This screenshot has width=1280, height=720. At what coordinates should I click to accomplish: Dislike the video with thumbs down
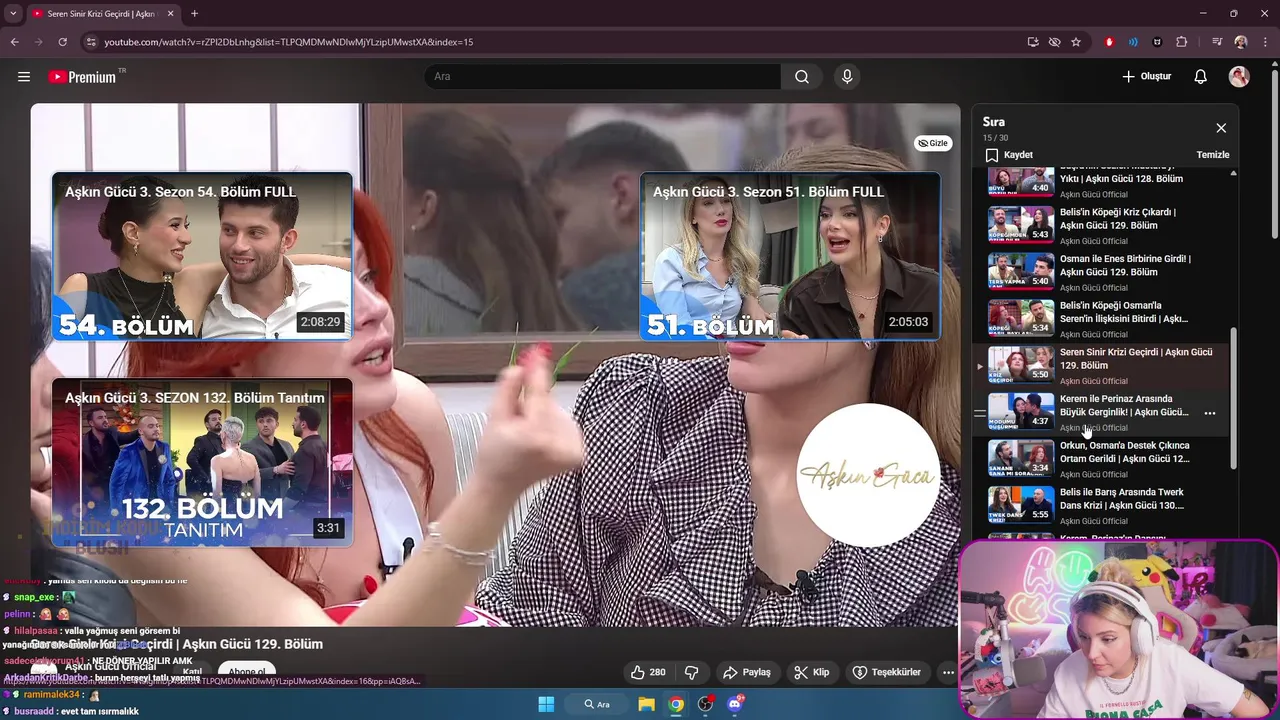click(691, 672)
